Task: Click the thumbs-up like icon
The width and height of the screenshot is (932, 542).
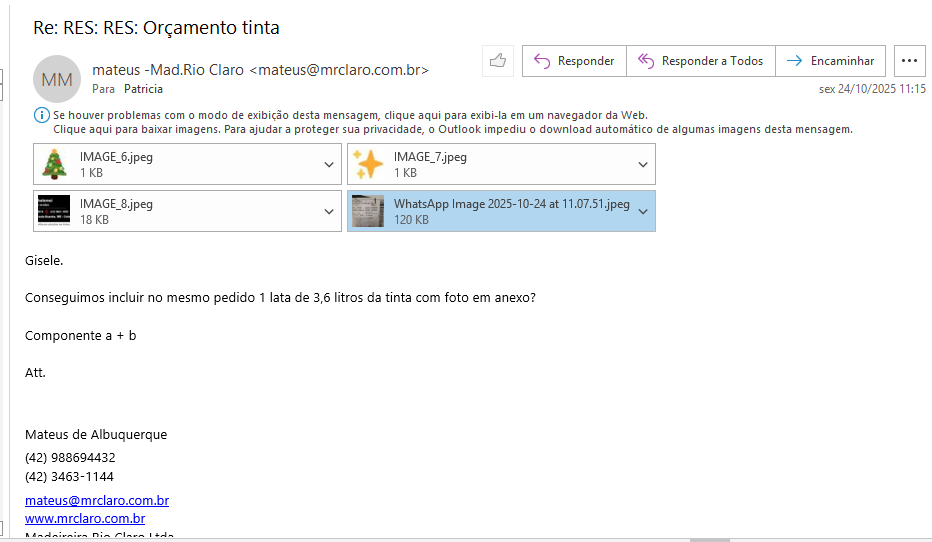Action: tap(497, 61)
